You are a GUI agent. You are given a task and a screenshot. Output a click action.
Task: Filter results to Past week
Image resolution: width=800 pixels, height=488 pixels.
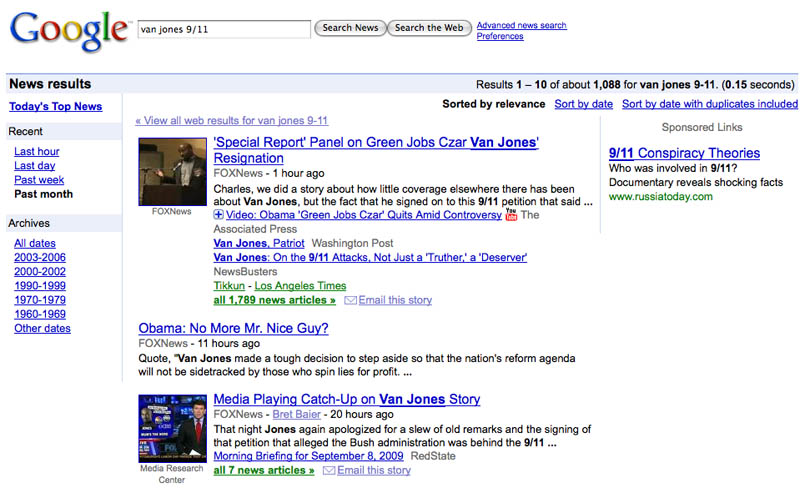(39, 180)
